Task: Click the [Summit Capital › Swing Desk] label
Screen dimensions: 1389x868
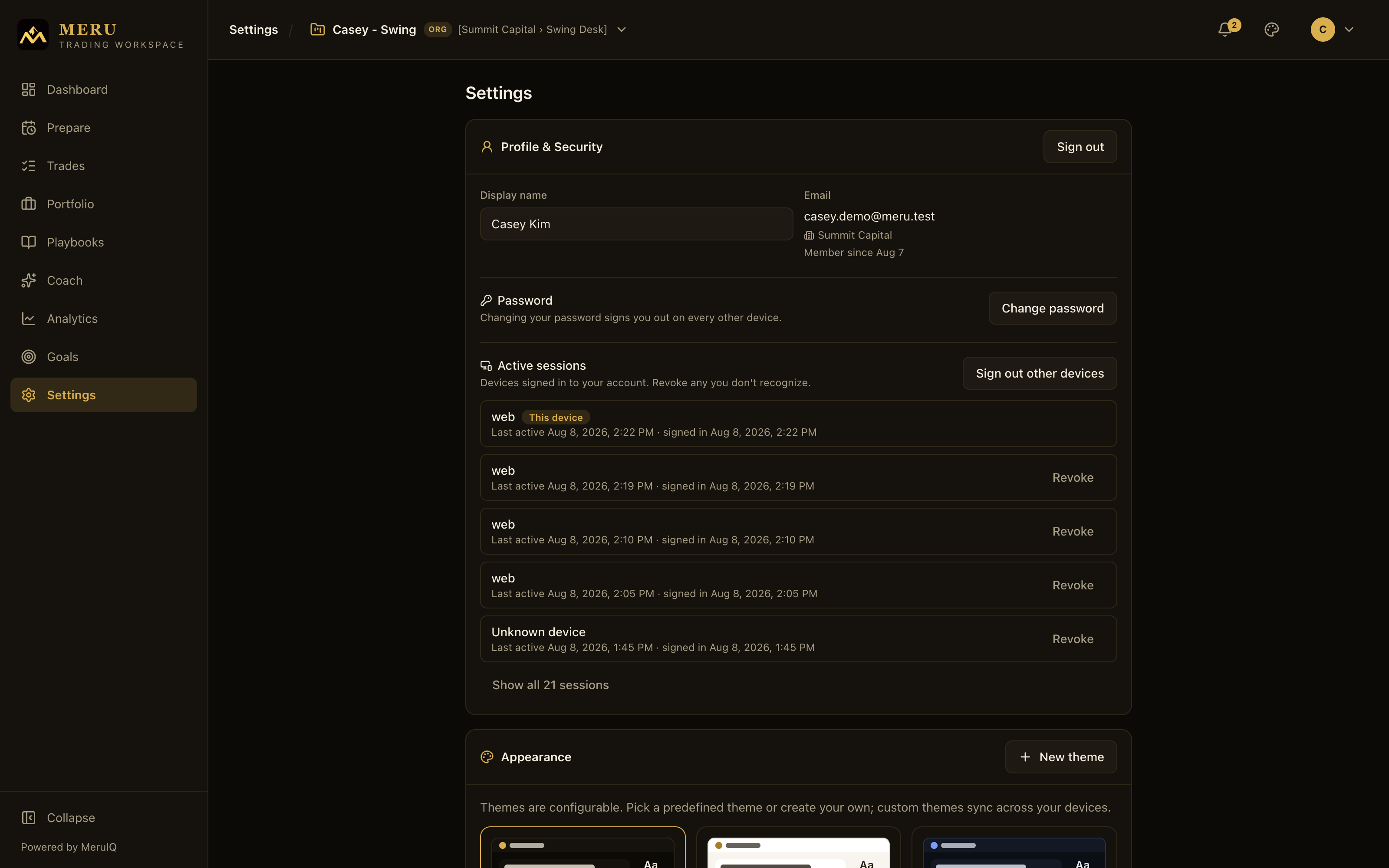Action: [532, 29]
